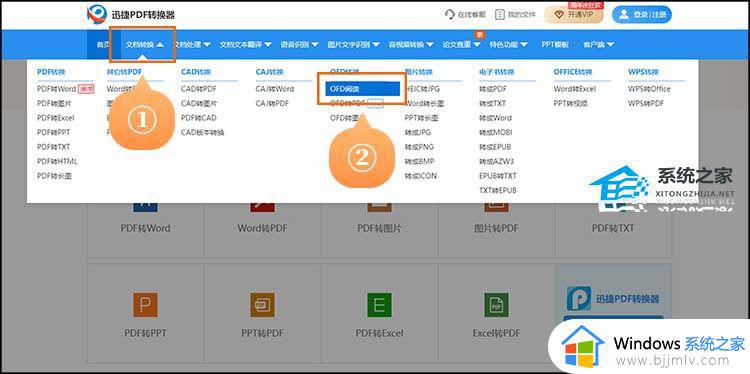Choose PDF转Word in the PDF转换 column

point(56,89)
